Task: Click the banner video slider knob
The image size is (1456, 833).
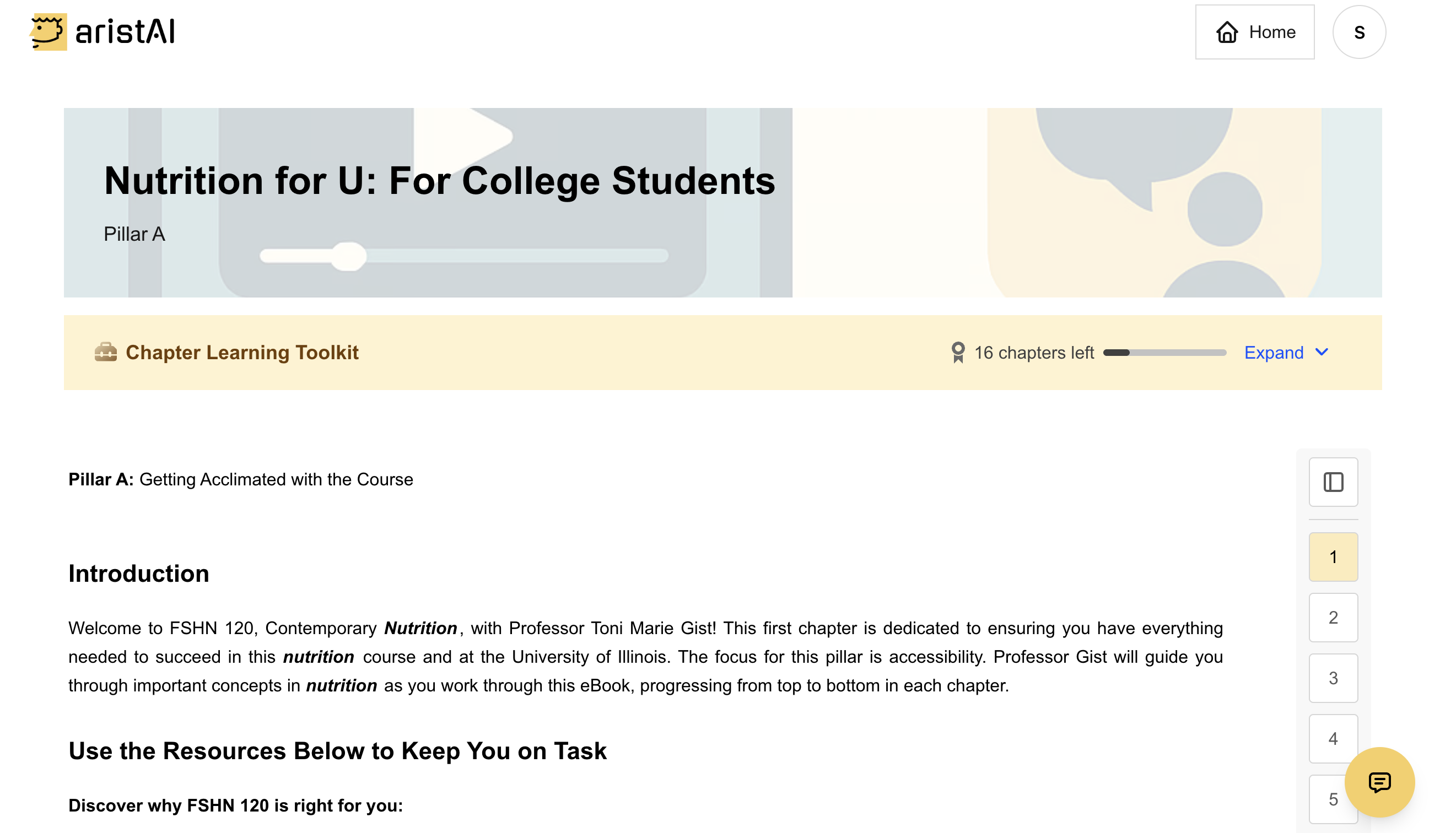Action: click(x=349, y=256)
